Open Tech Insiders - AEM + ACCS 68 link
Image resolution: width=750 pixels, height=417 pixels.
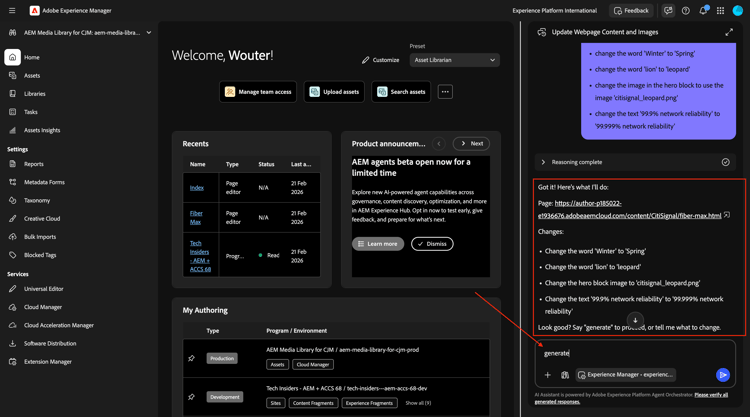point(200,256)
